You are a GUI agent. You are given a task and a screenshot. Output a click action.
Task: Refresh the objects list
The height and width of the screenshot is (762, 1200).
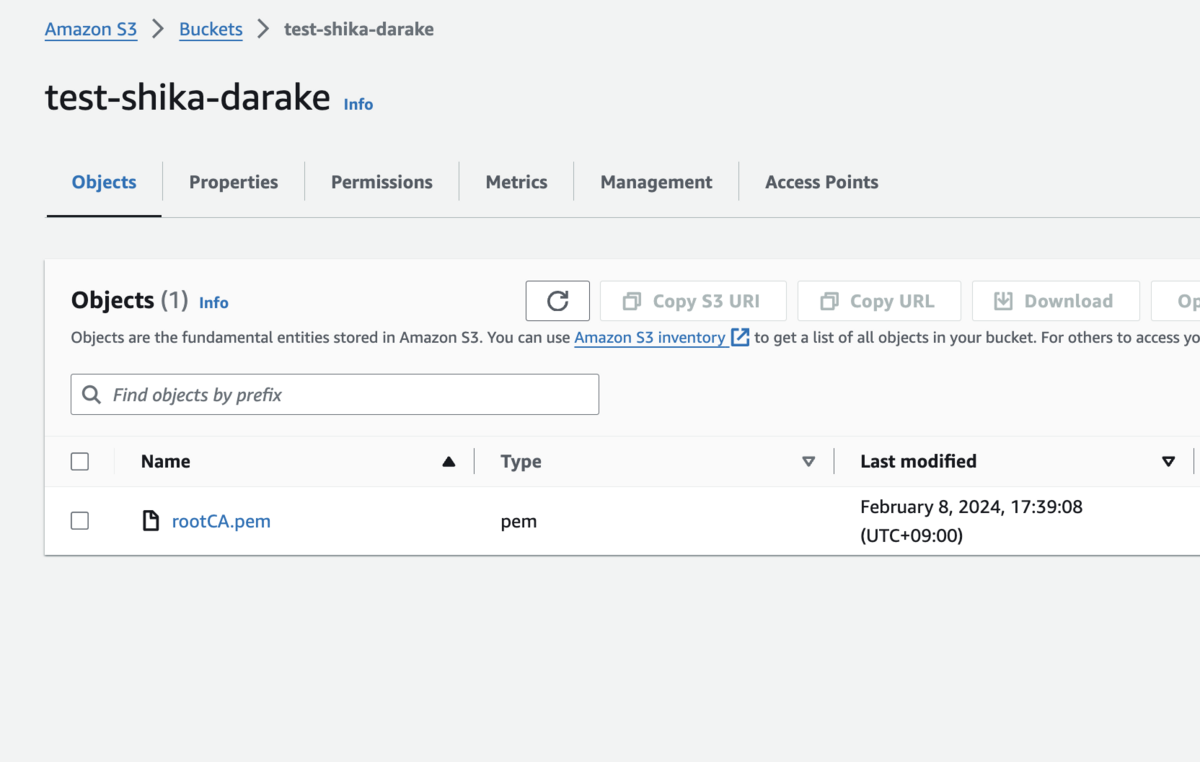click(x=558, y=301)
